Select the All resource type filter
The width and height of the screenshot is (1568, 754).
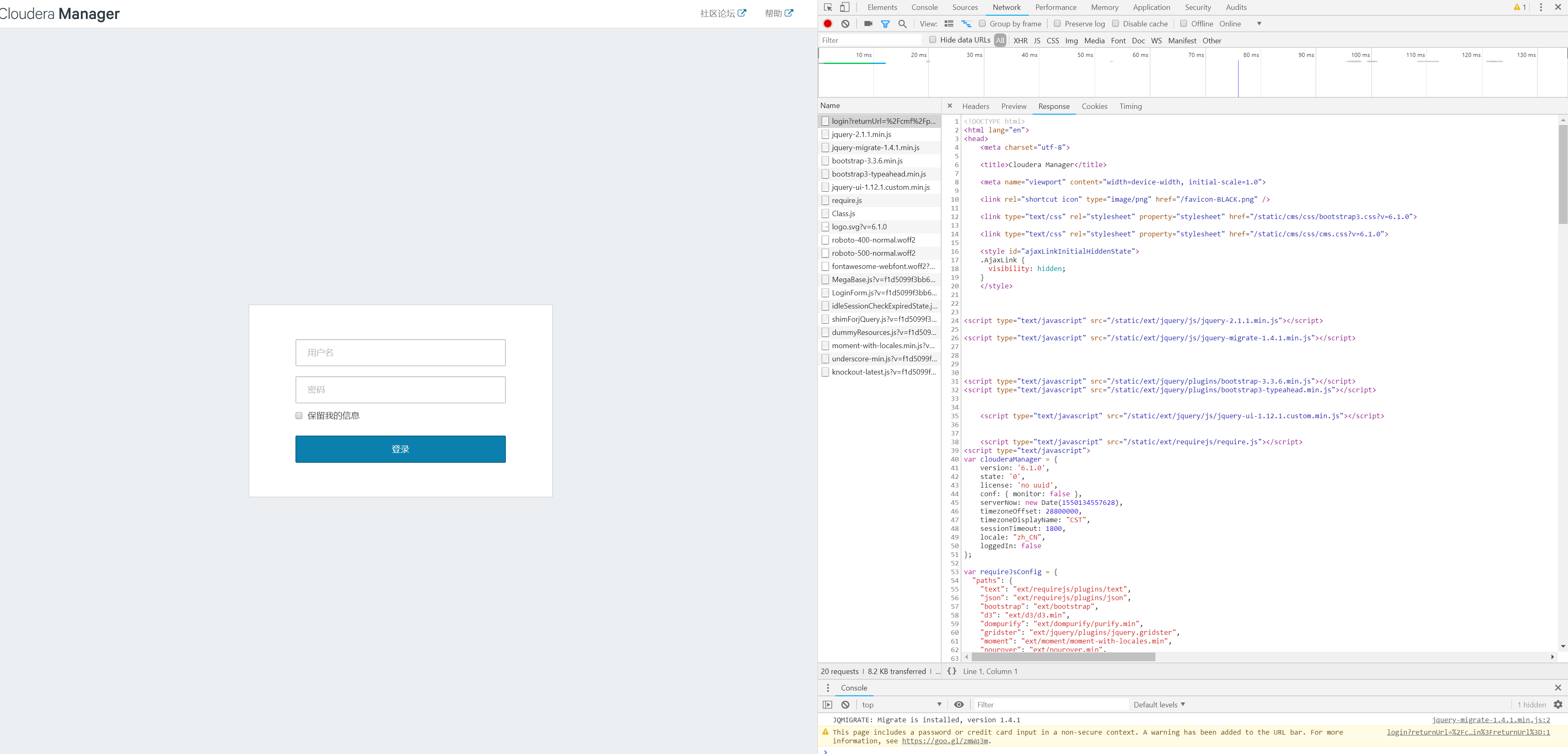pyautogui.click(x=1000, y=41)
